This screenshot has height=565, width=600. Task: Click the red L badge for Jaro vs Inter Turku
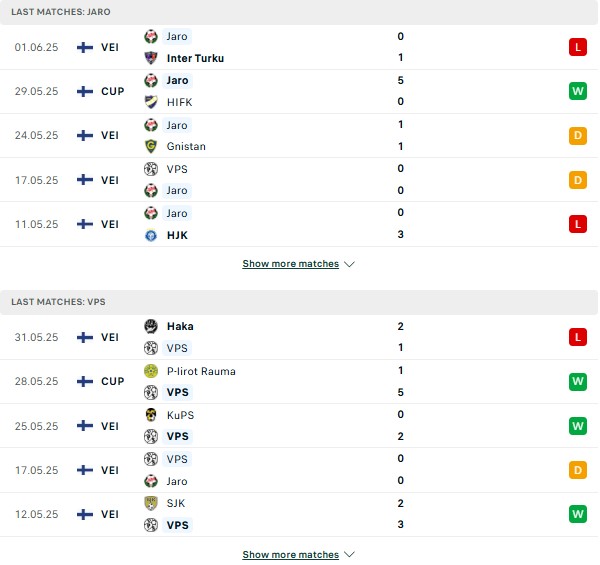click(578, 47)
